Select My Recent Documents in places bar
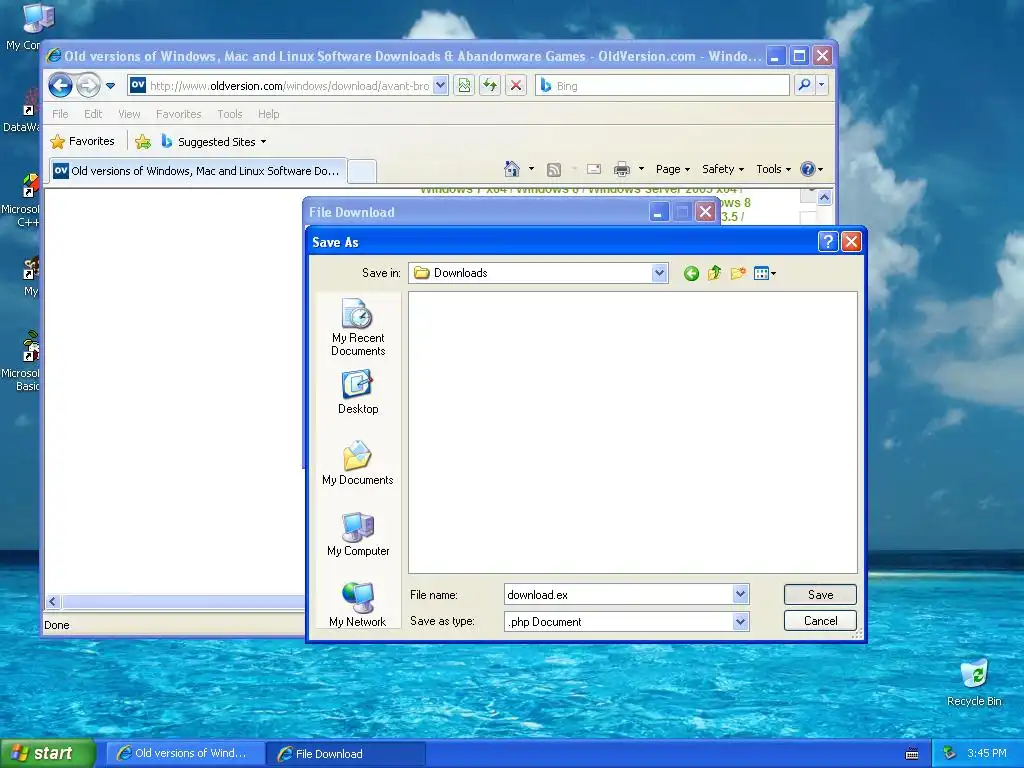This screenshot has width=1024, height=768. click(x=358, y=327)
